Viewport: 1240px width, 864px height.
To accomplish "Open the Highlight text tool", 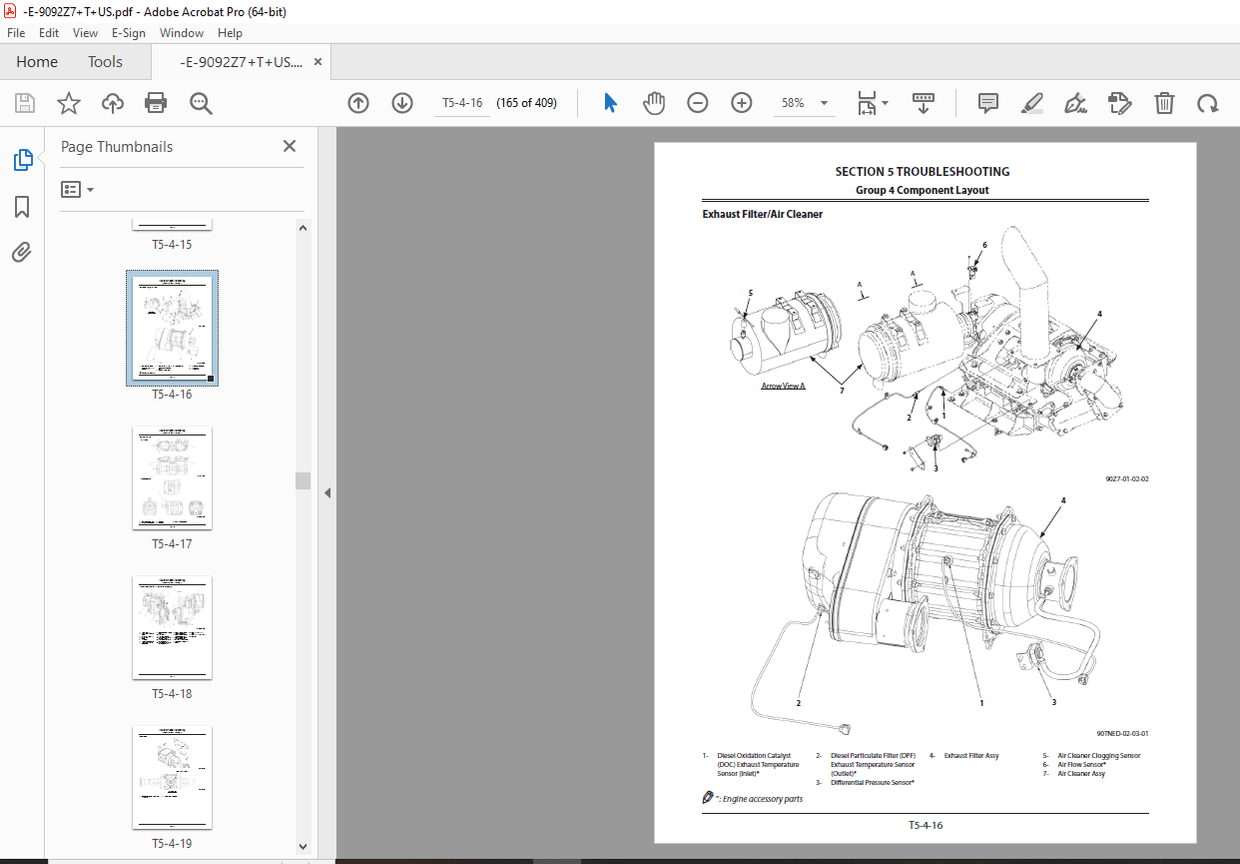I will coord(1032,102).
